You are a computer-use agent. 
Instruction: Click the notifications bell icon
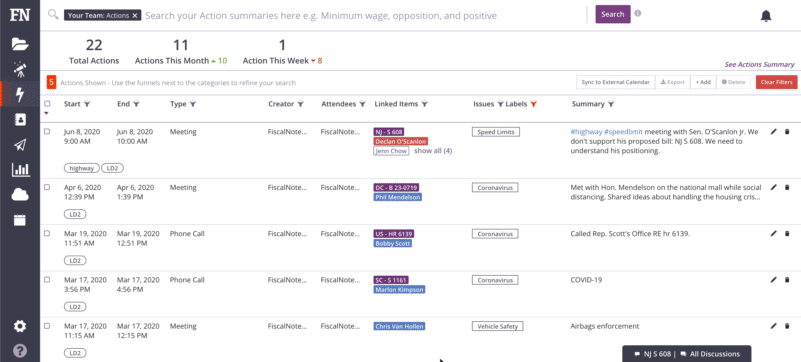point(766,16)
